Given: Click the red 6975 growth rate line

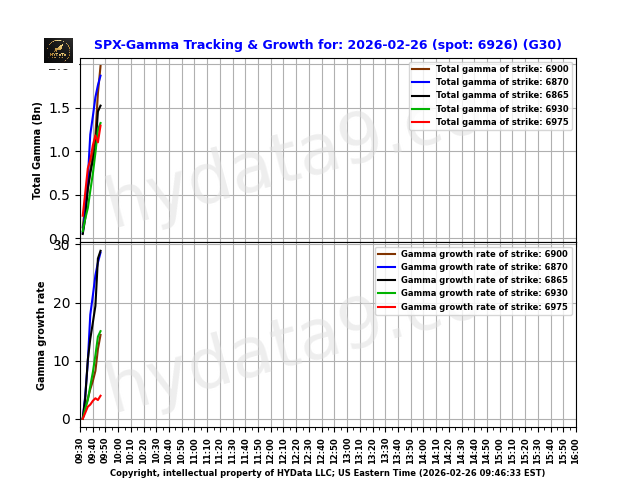Looking at the screenshot, I should click(x=93, y=400).
